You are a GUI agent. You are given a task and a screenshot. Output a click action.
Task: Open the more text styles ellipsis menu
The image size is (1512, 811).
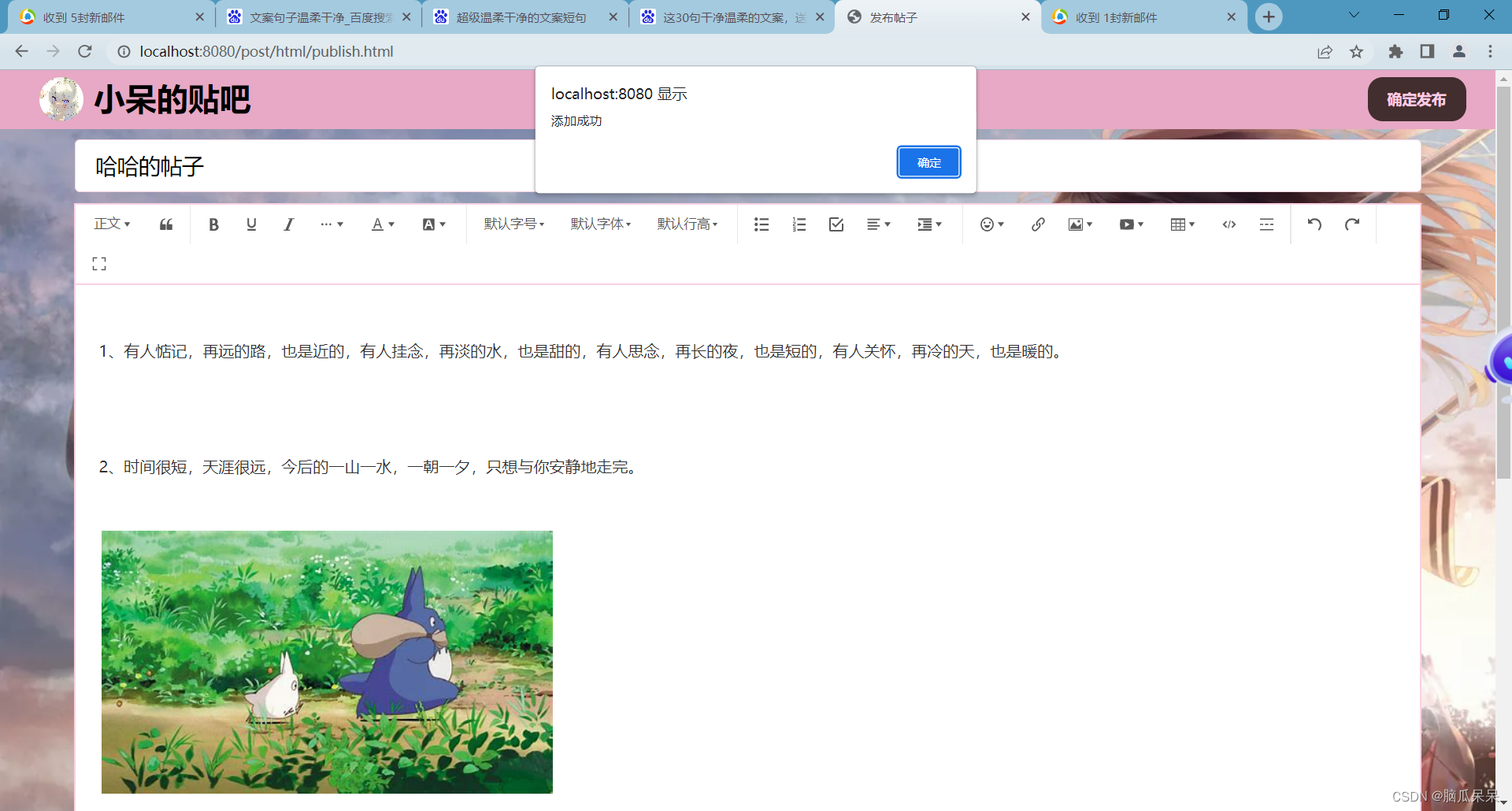(332, 224)
